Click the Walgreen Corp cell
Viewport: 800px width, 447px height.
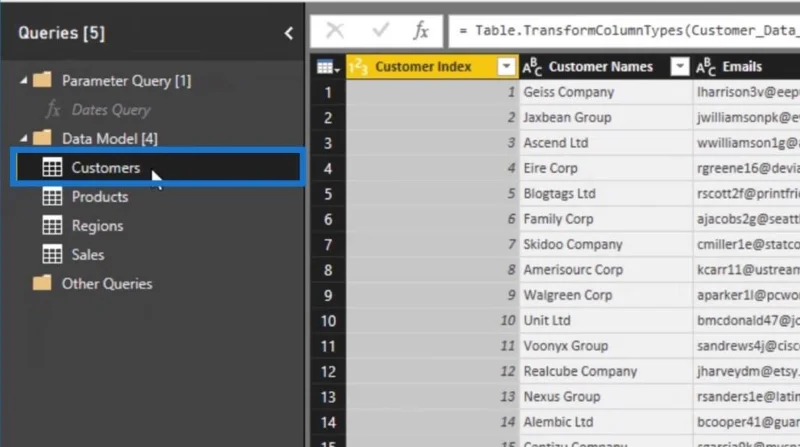pyautogui.click(x=606, y=295)
